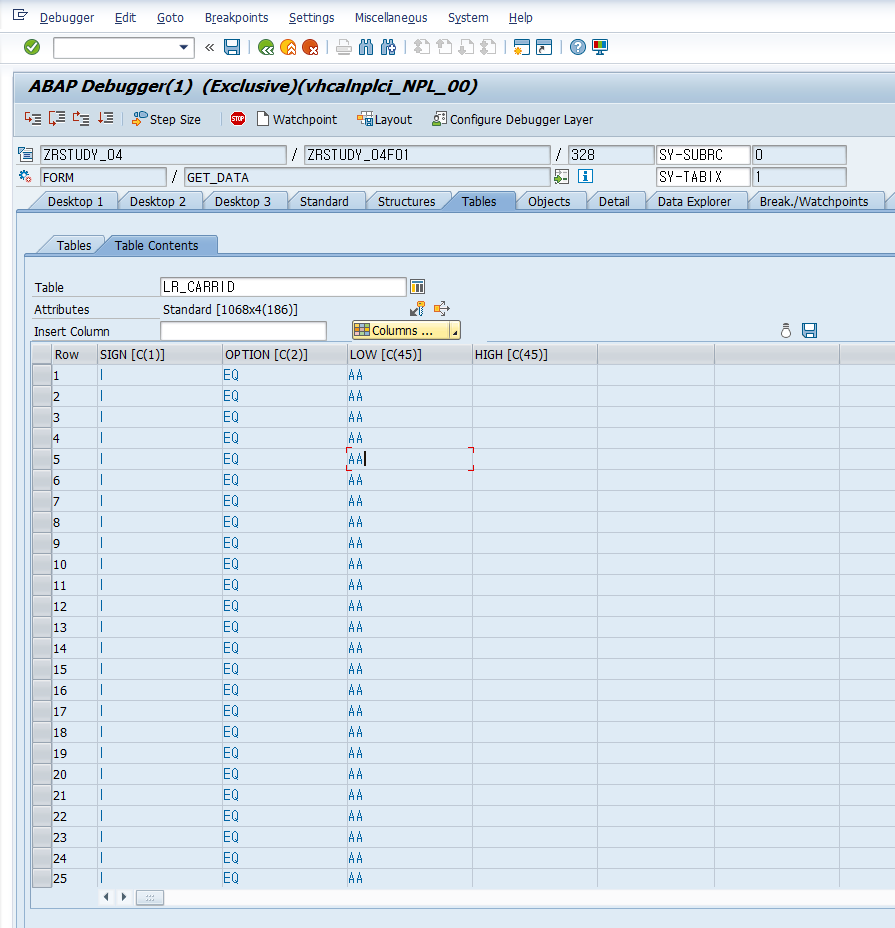Click the info icon next to GET_DATA
Image resolution: width=895 pixels, height=928 pixels.
click(x=585, y=175)
